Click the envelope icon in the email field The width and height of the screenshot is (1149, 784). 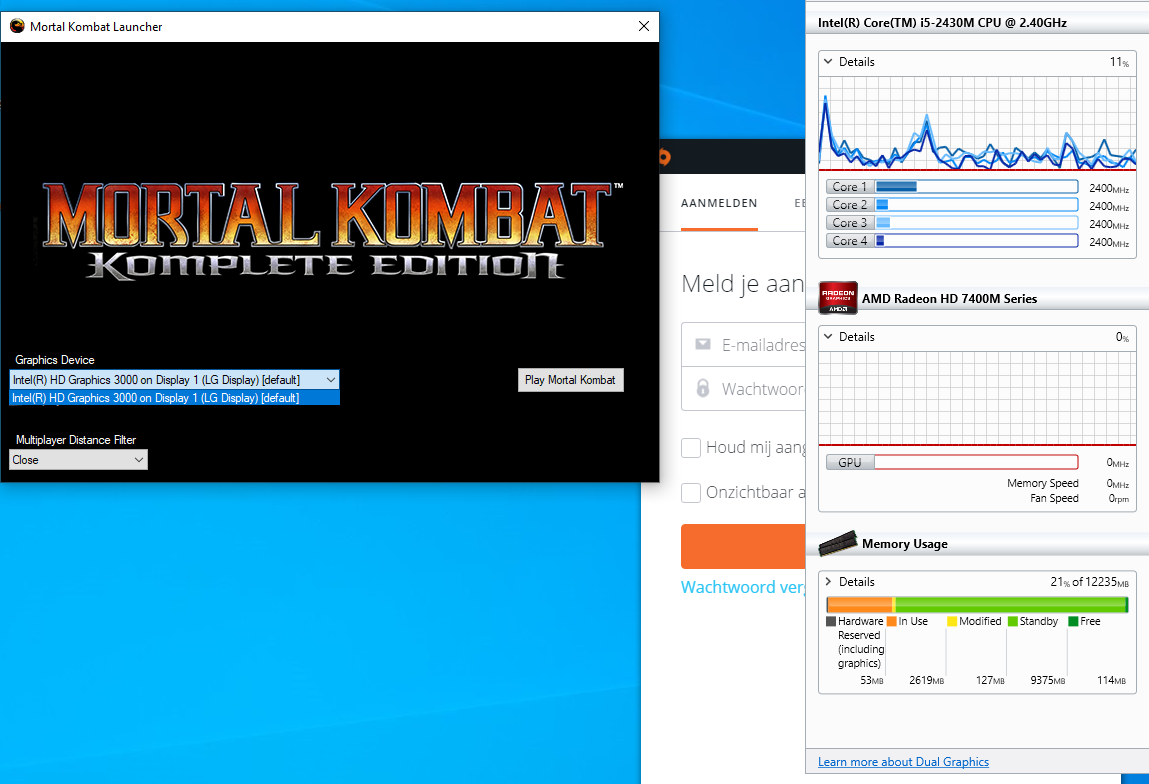tap(703, 345)
